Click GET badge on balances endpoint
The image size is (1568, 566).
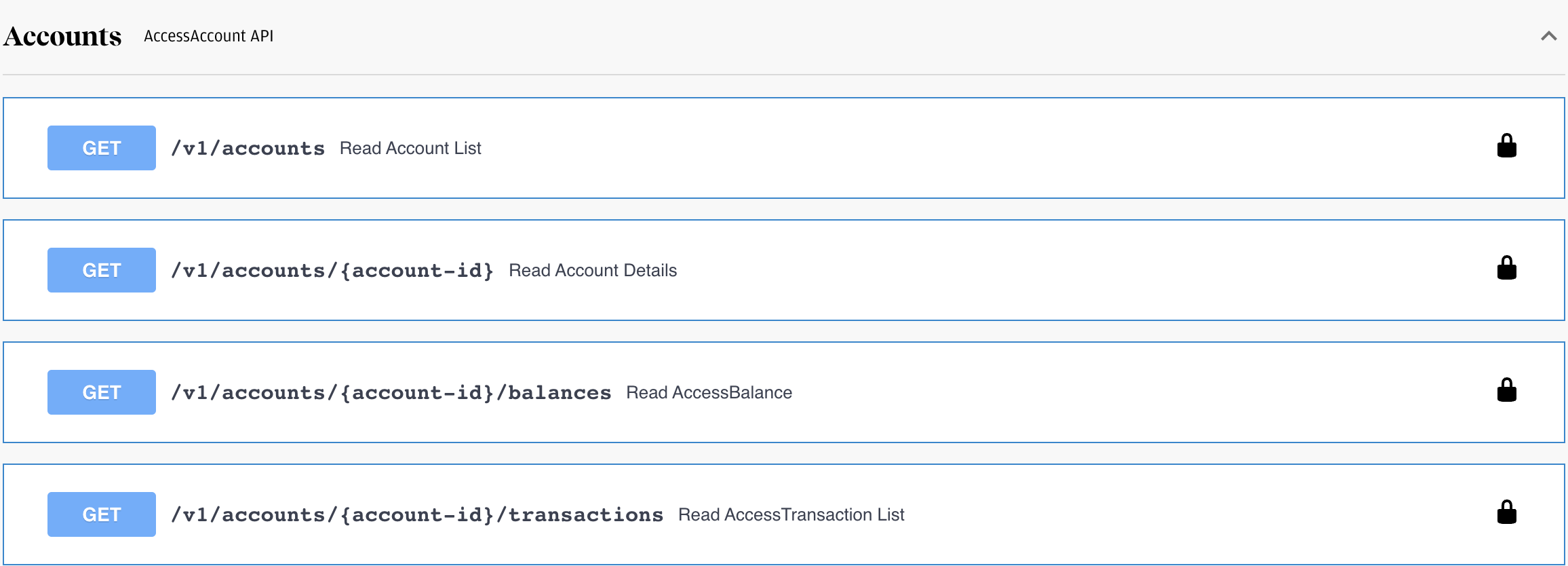click(102, 392)
